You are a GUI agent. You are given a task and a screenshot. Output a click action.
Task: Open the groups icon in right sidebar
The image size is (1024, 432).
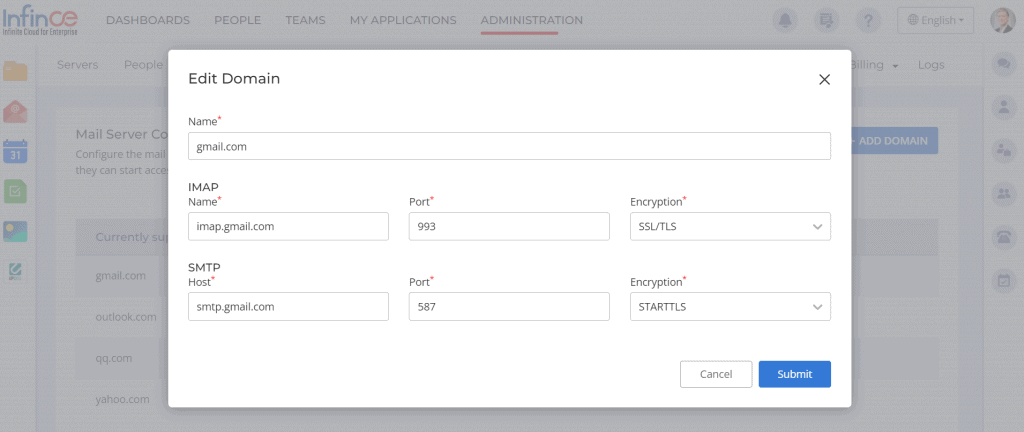coord(1003,193)
